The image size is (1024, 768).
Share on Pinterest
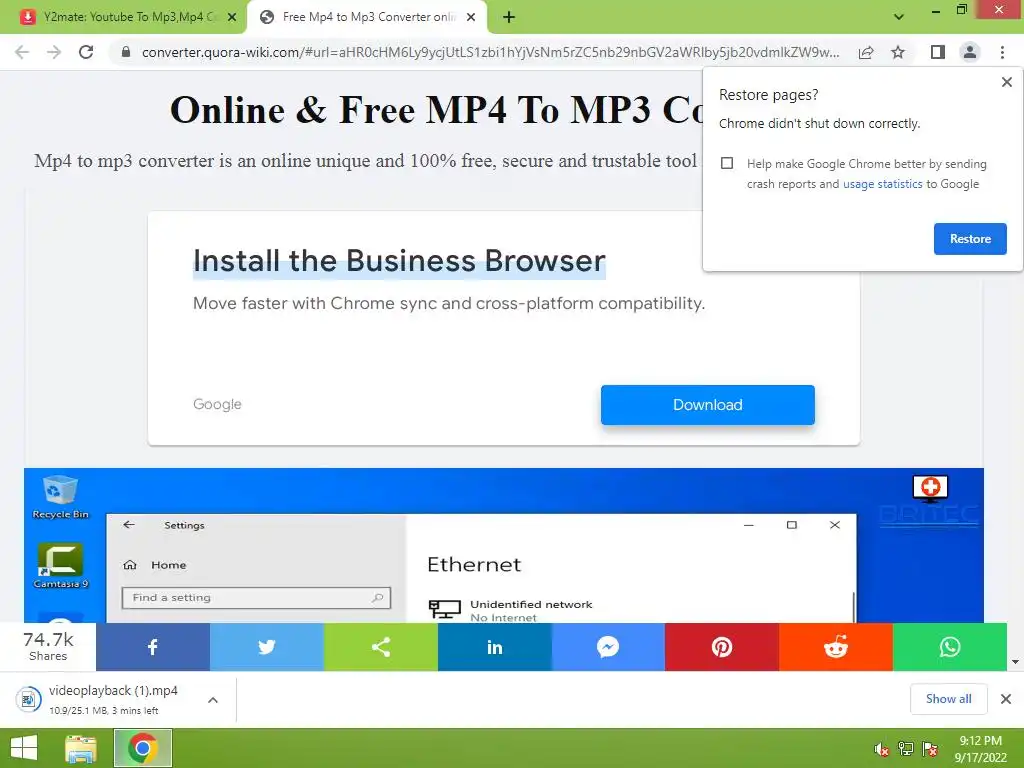point(722,647)
